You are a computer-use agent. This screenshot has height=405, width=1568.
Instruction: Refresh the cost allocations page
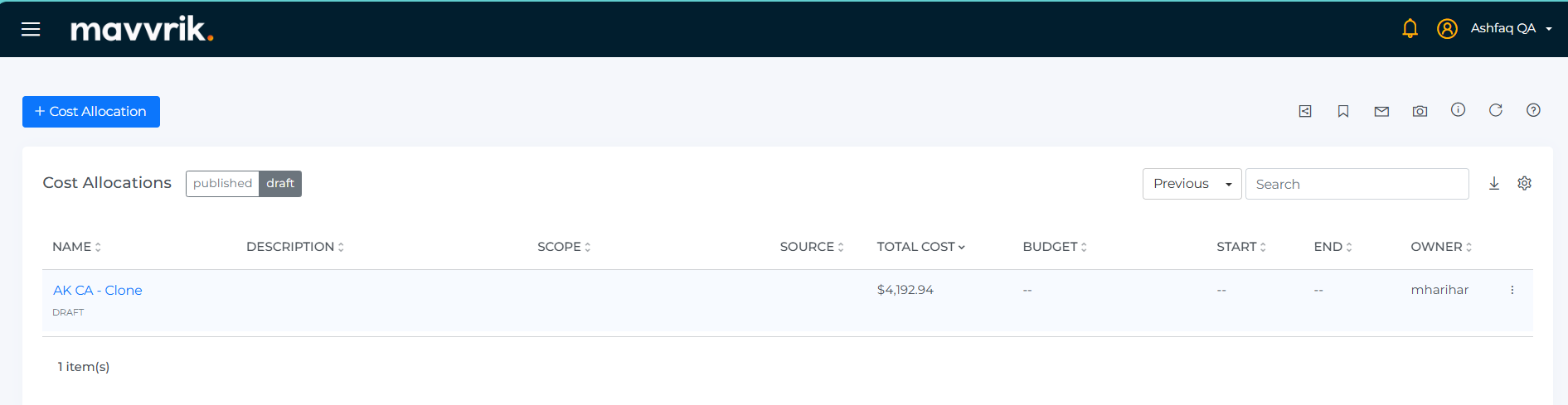[x=1496, y=110]
